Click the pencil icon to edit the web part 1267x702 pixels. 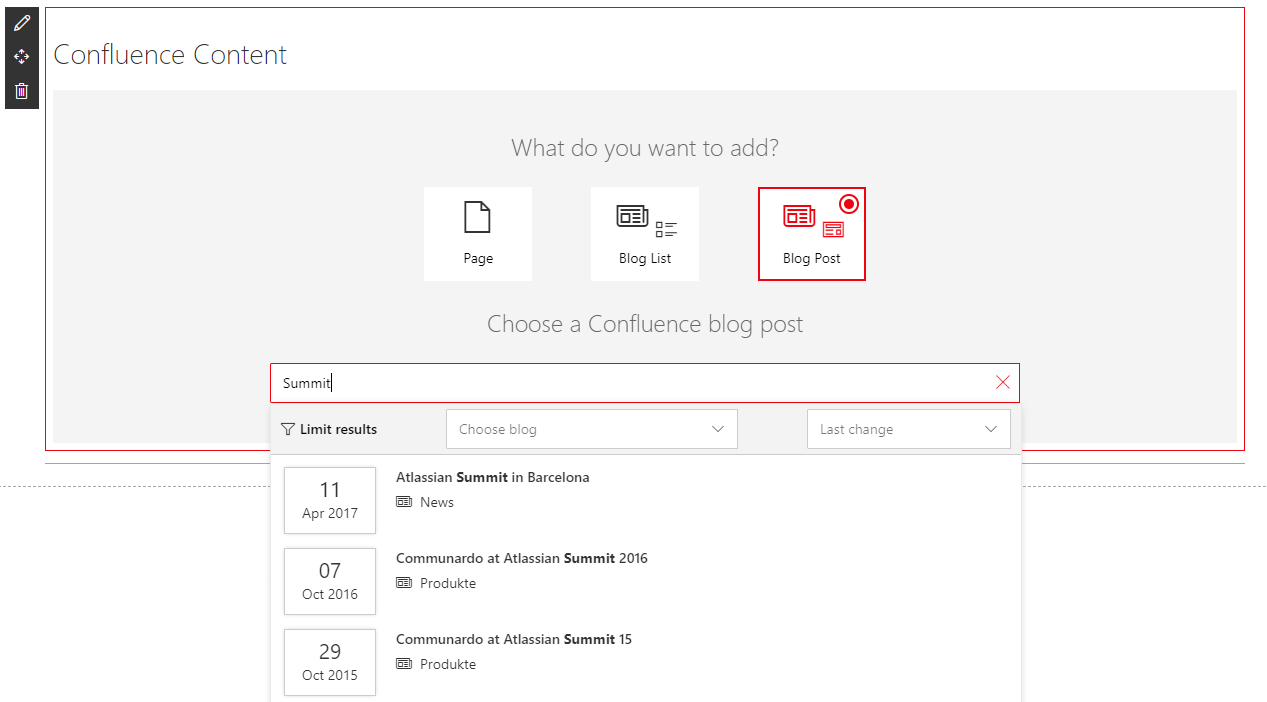click(21, 21)
